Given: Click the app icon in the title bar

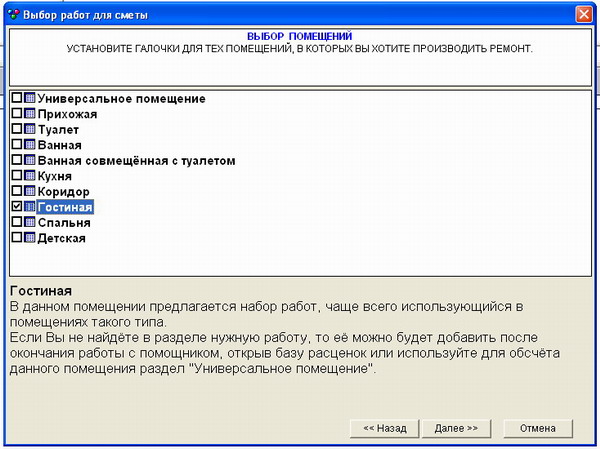Looking at the screenshot, I should (x=13, y=15).
